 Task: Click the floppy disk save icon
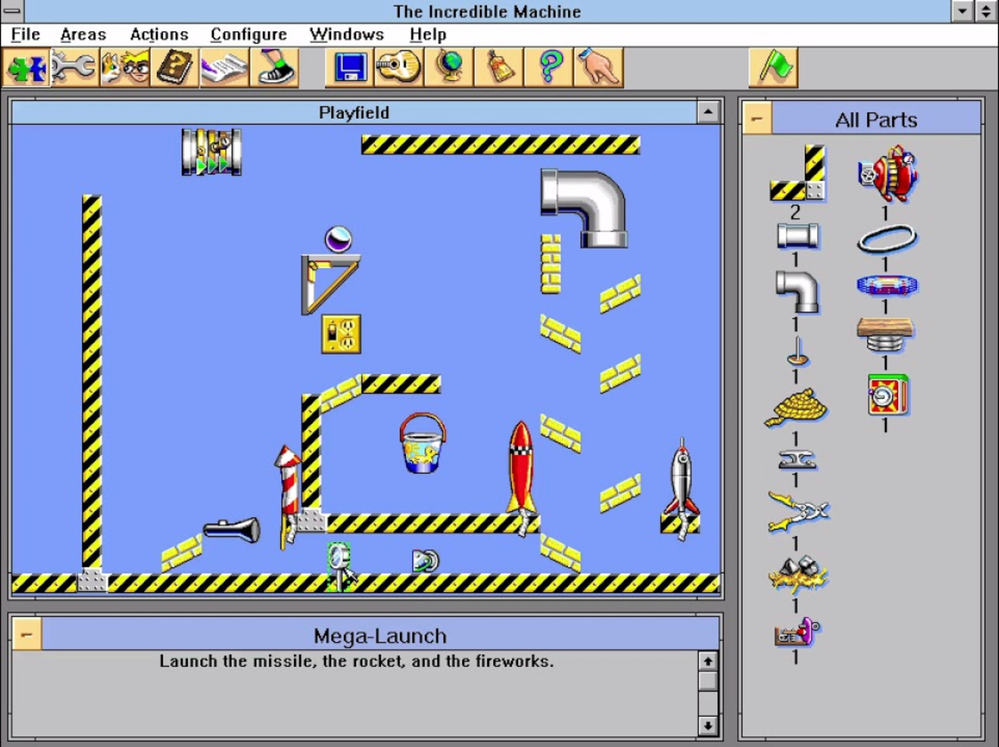click(350, 68)
